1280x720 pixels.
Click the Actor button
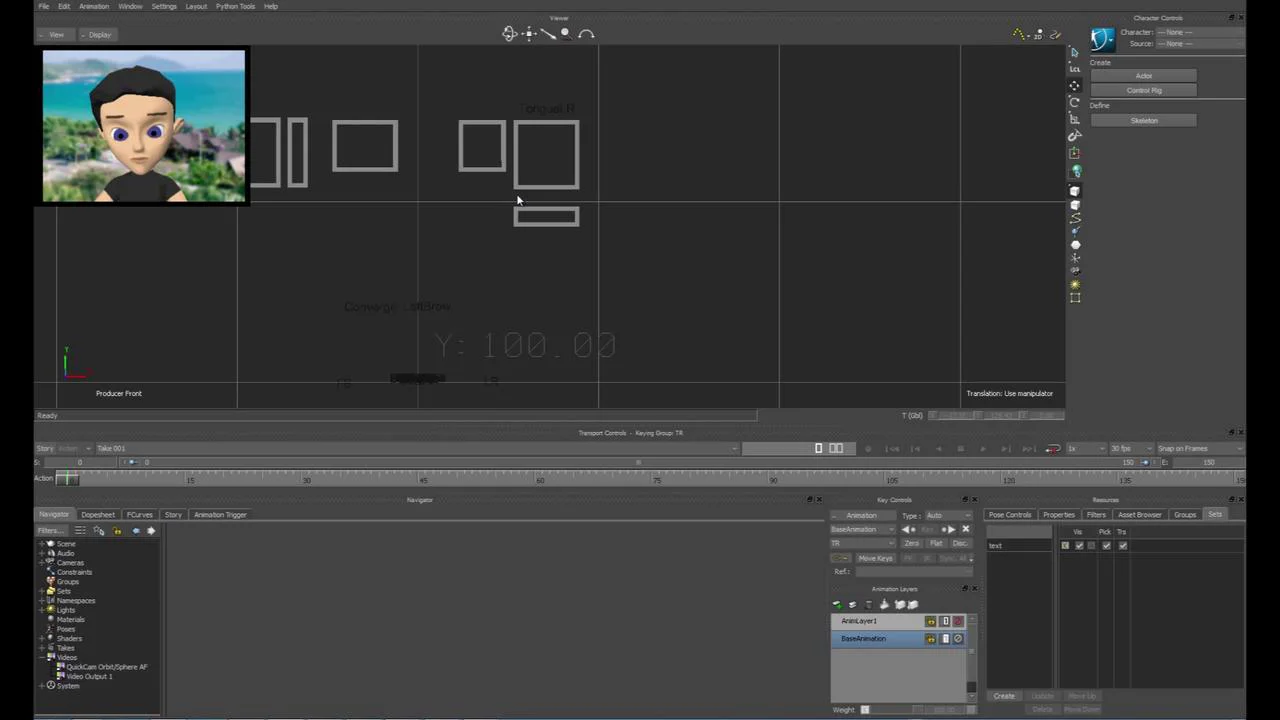click(1144, 76)
